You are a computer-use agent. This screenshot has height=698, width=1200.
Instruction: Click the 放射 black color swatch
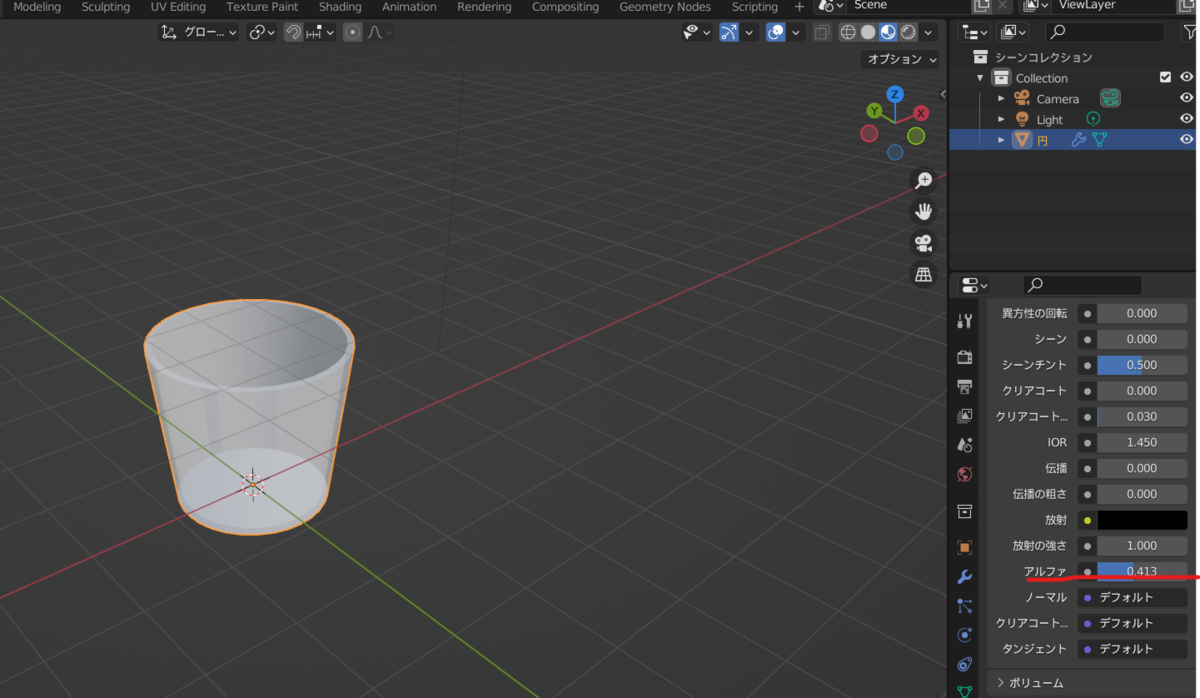click(x=1141, y=520)
